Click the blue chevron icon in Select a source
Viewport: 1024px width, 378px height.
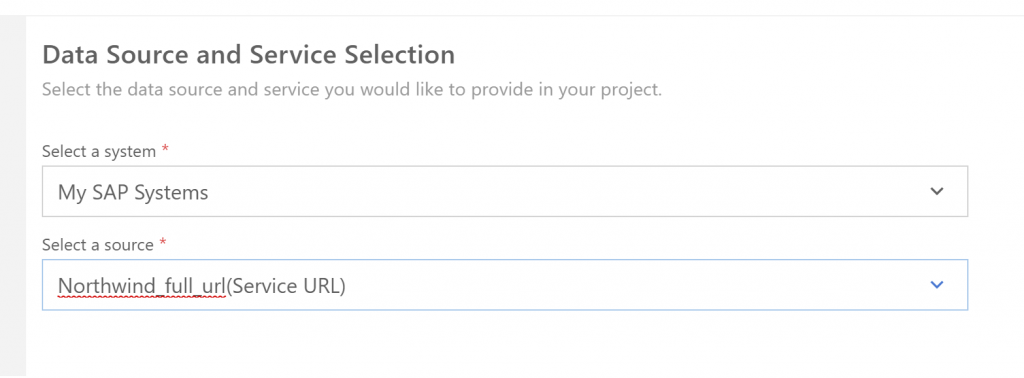point(936,285)
